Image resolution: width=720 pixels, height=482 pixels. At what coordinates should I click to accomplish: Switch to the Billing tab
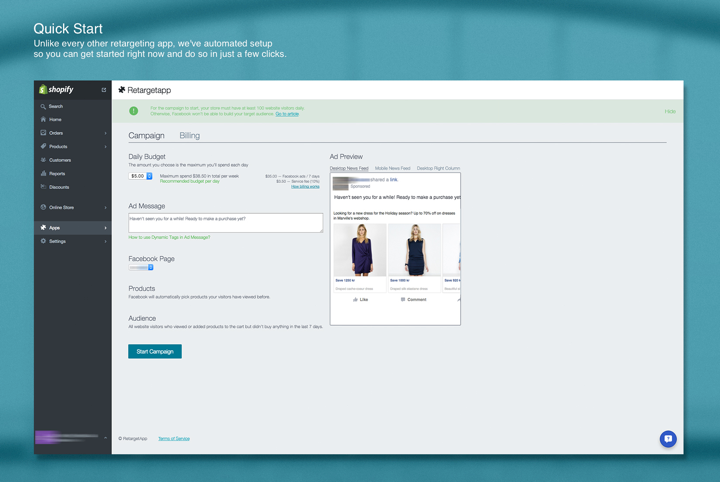(x=190, y=135)
